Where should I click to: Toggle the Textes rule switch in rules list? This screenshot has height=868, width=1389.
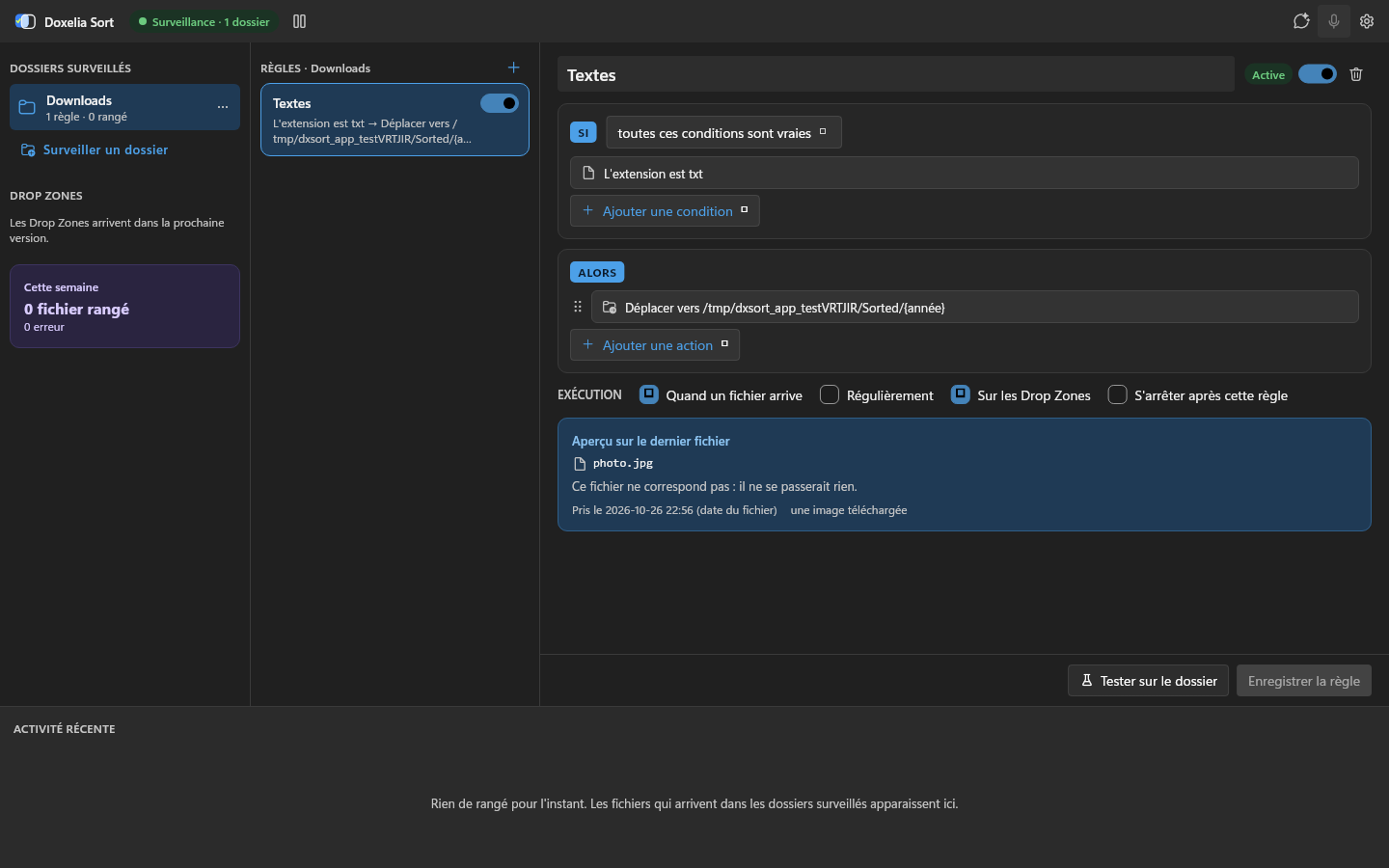click(500, 103)
